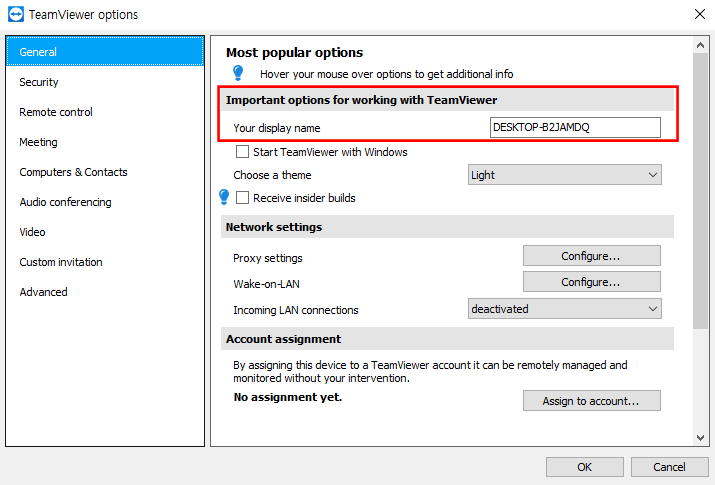This screenshot has width=715, height=485.
Task: Open the Choose a theme dropdown
Action: pyautogui.click(x=565, y=175)
